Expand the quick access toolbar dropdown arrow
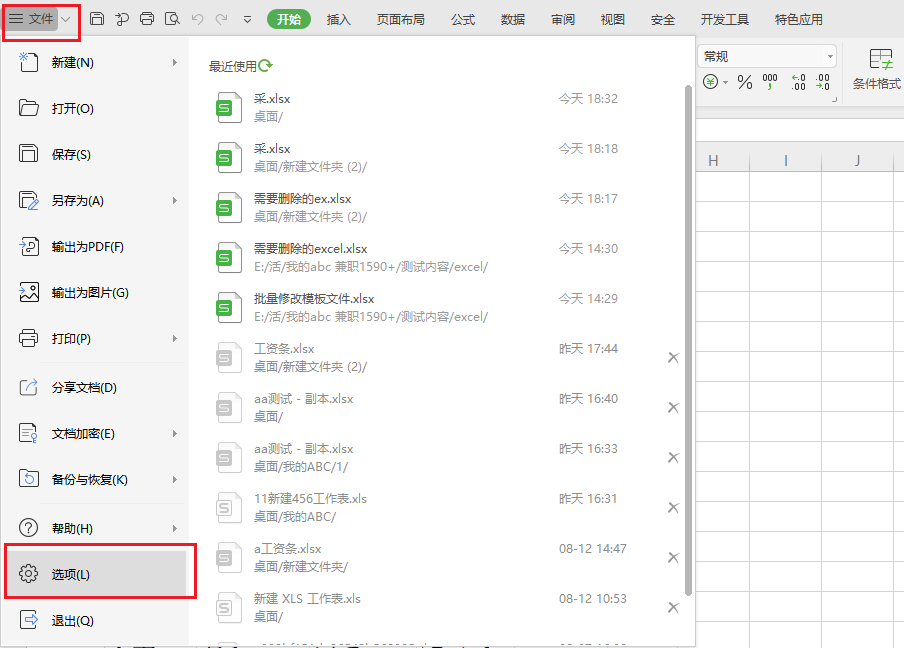The image size is (904, 648). coord(246,18)
